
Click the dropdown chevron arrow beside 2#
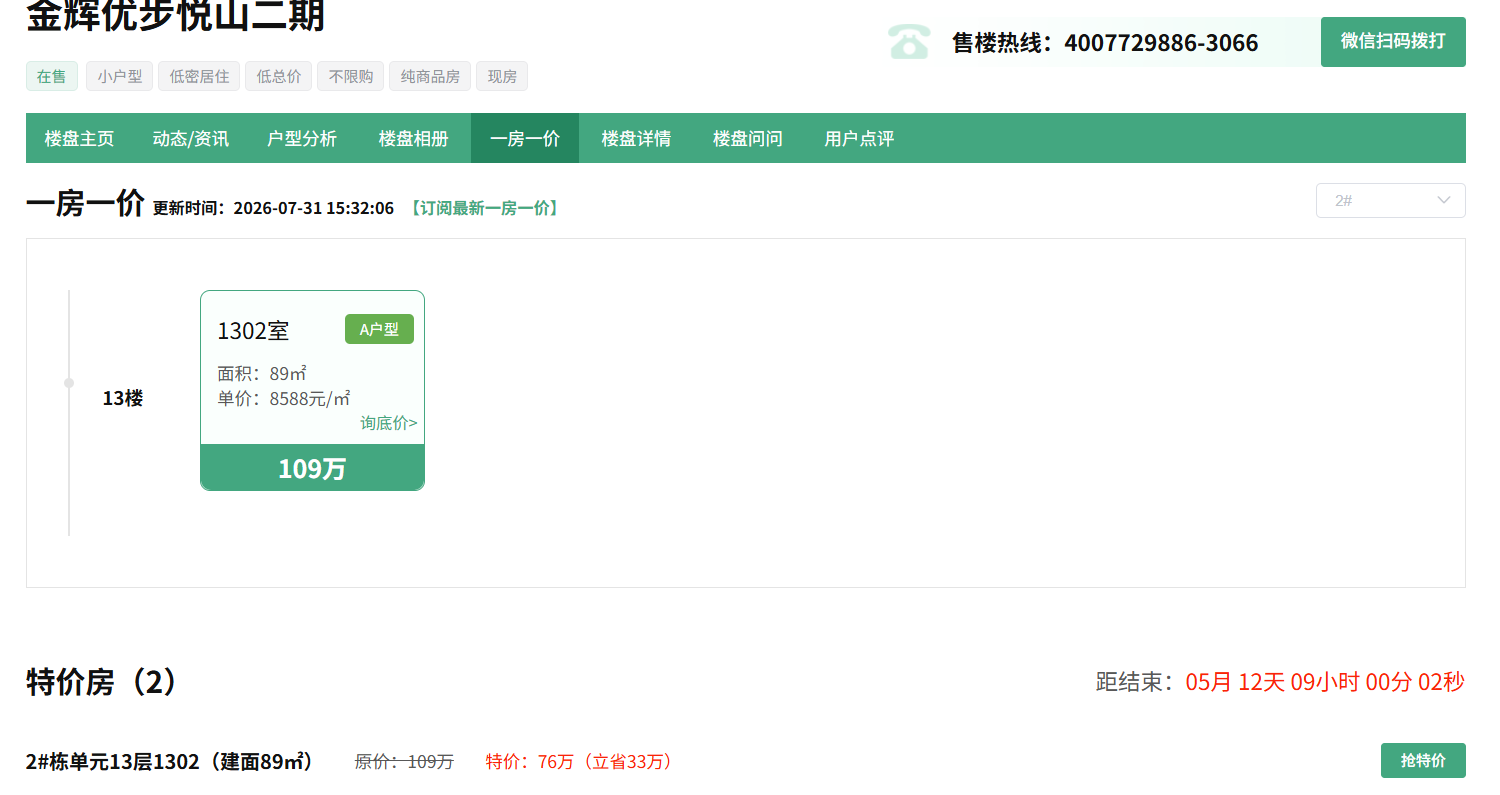point(1444,201)
